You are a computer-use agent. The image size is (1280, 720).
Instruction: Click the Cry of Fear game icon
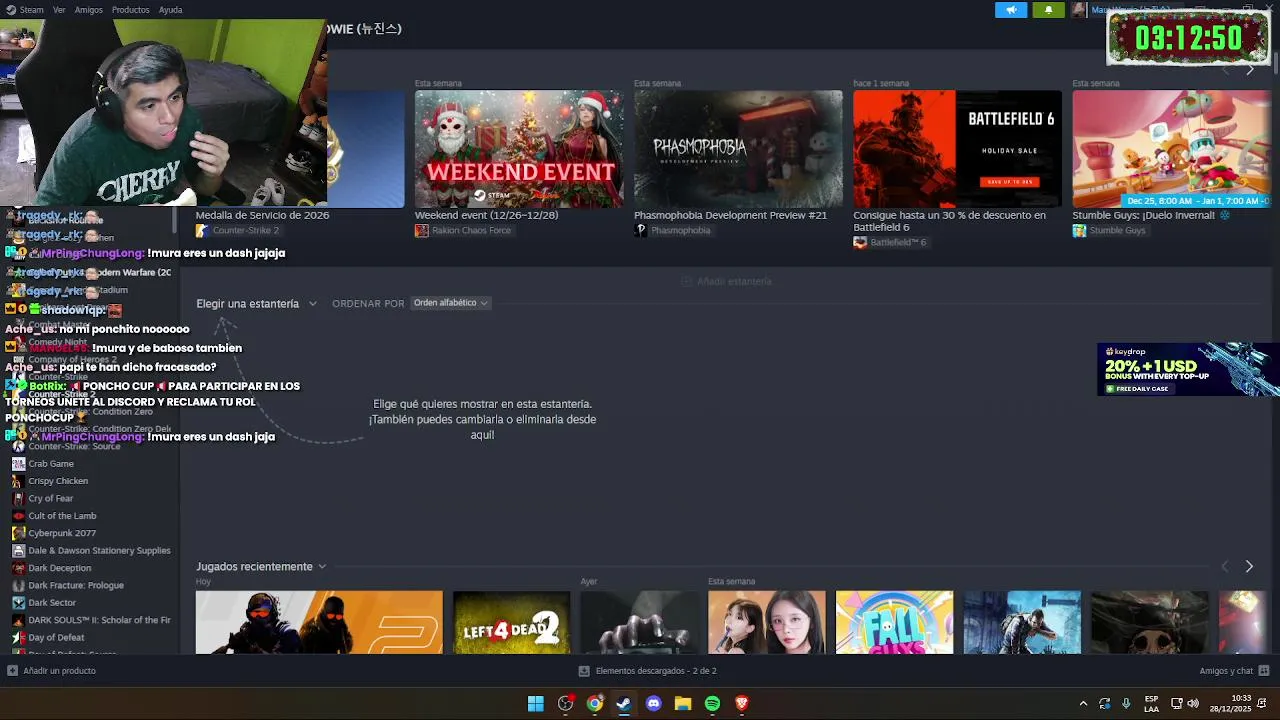tap(18, 498)
